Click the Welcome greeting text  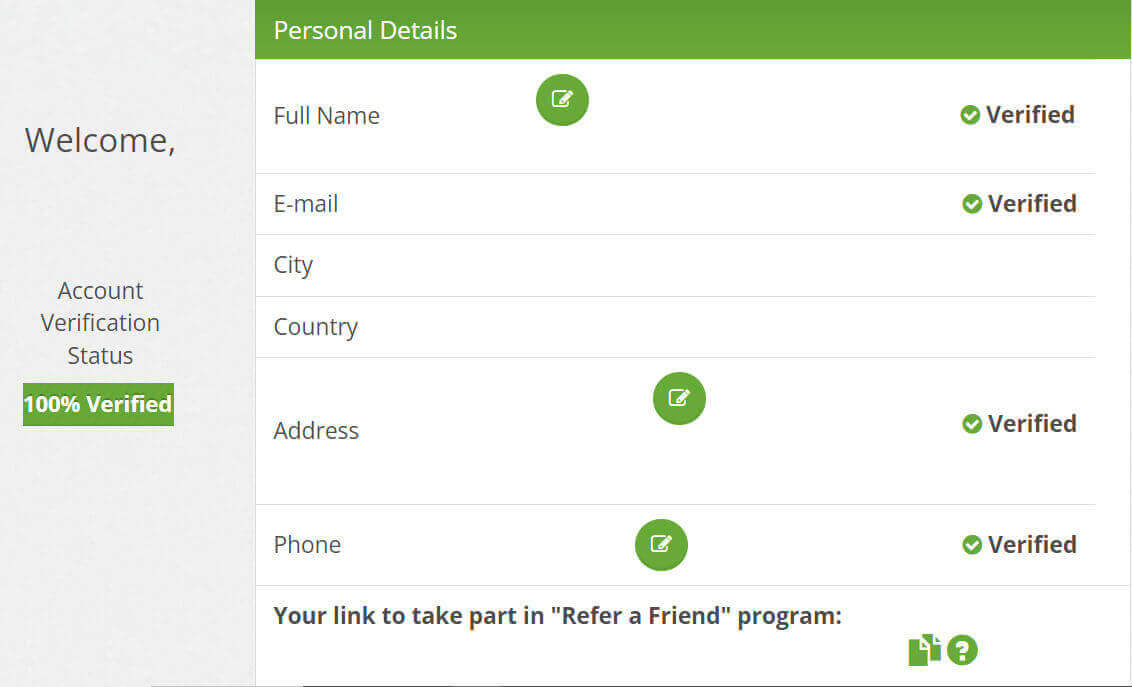tap(100, 140)
